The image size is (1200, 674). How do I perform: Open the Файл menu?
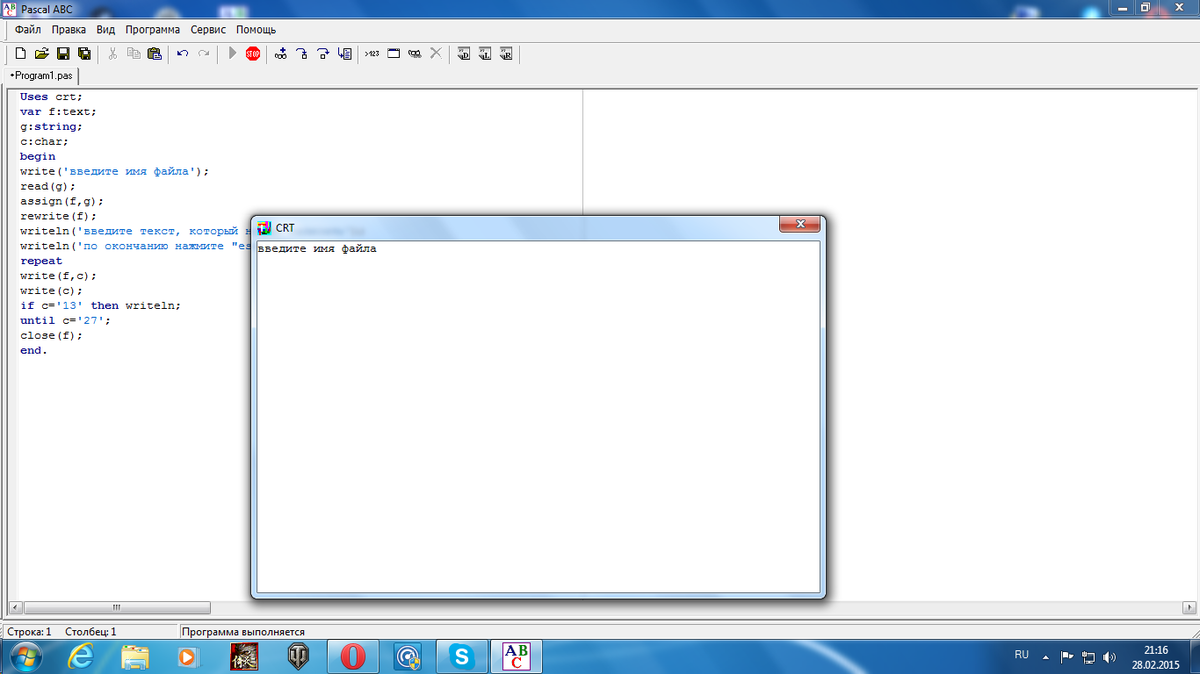coord(28,30)
